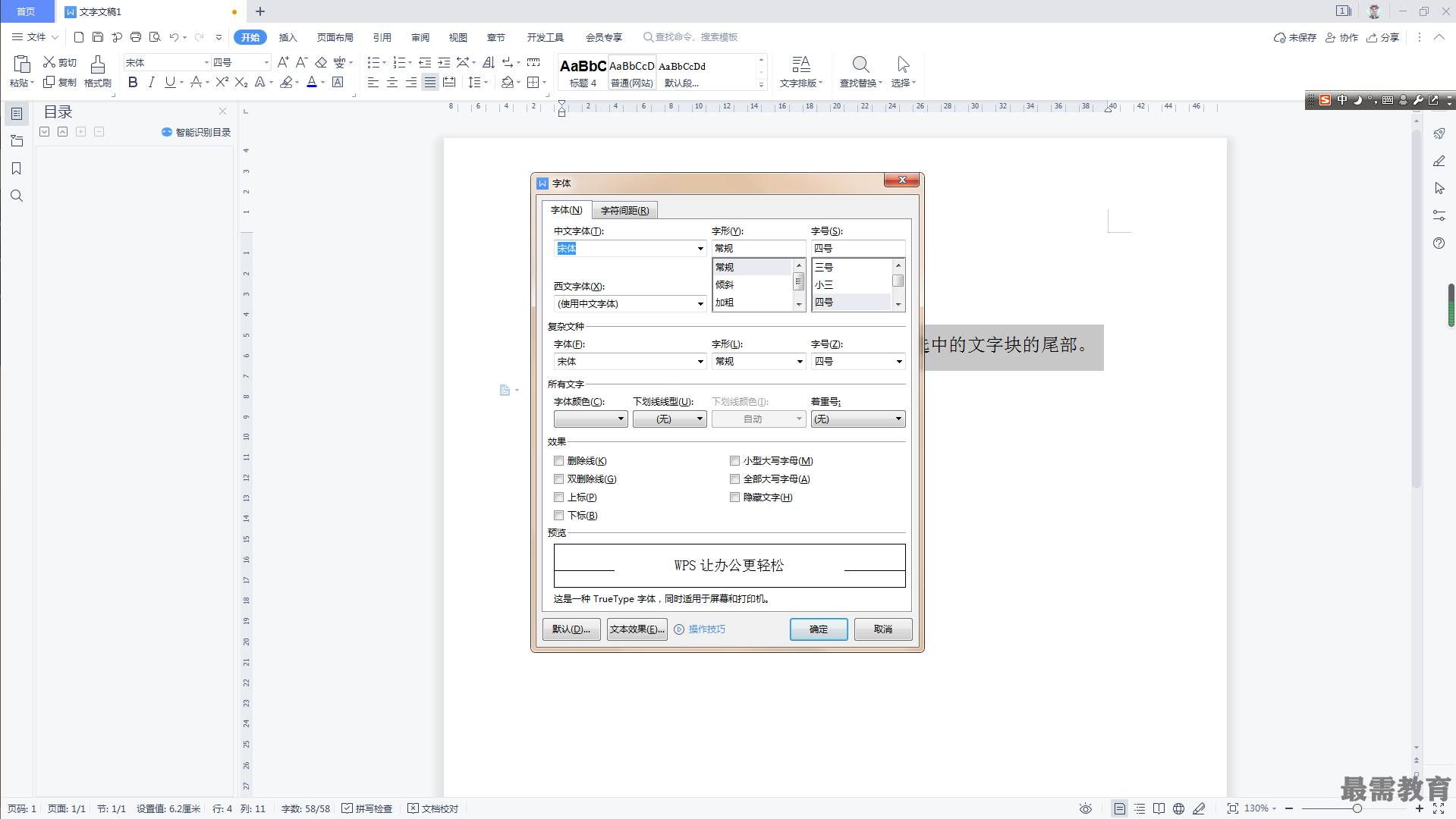Open the ribbon font name dropdown

[206, 62]
